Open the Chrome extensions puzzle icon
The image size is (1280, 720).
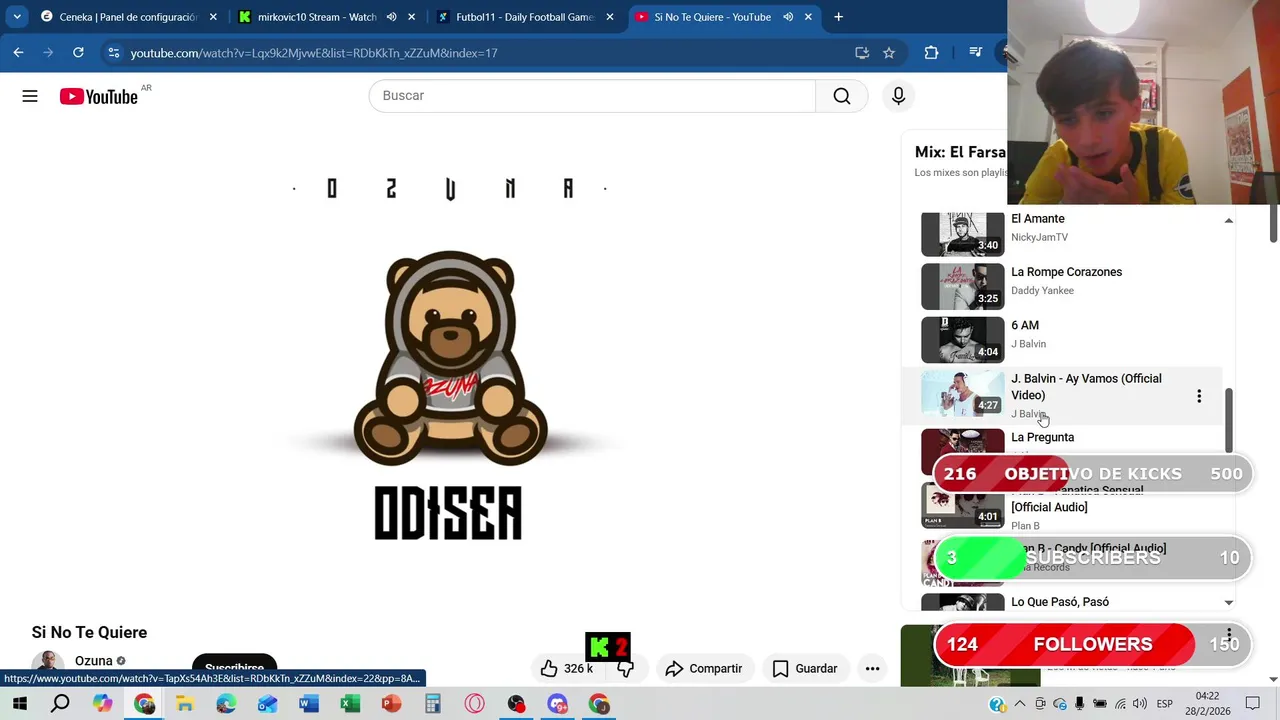click(x=931, y=53)
